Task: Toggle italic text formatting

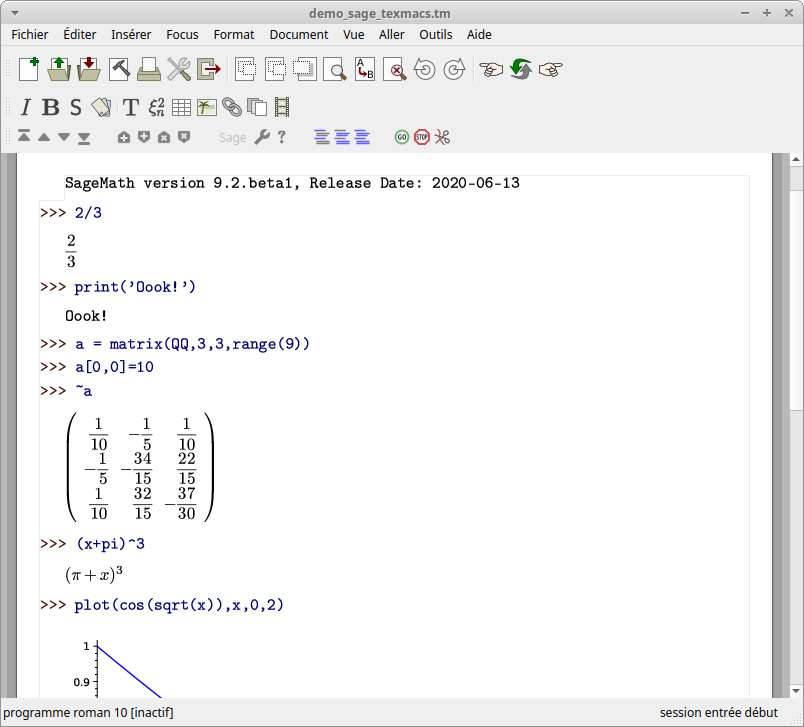Action: point(26,107)
